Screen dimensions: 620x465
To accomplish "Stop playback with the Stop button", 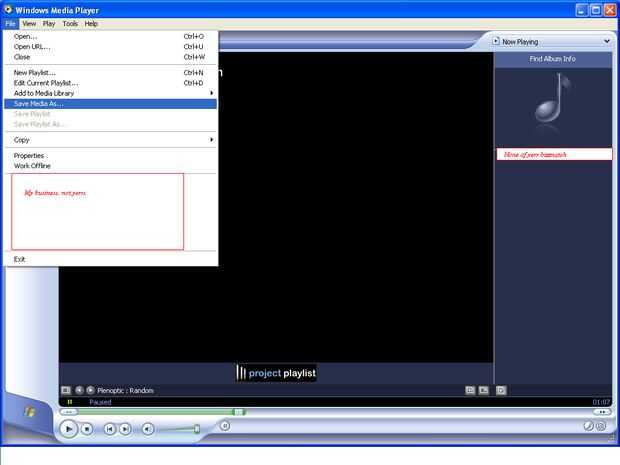I will (87, 429).
